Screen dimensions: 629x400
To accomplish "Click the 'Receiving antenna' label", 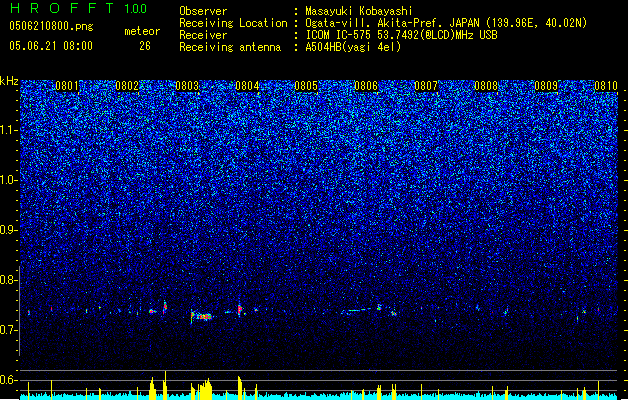I will [230, 47].
